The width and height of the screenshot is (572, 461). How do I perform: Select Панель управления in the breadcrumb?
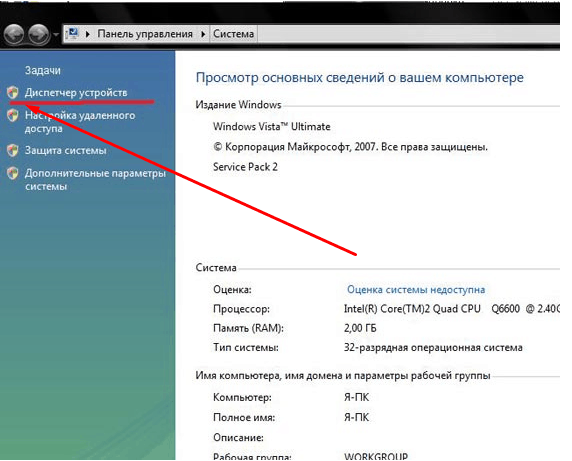(x=145, y=34)
